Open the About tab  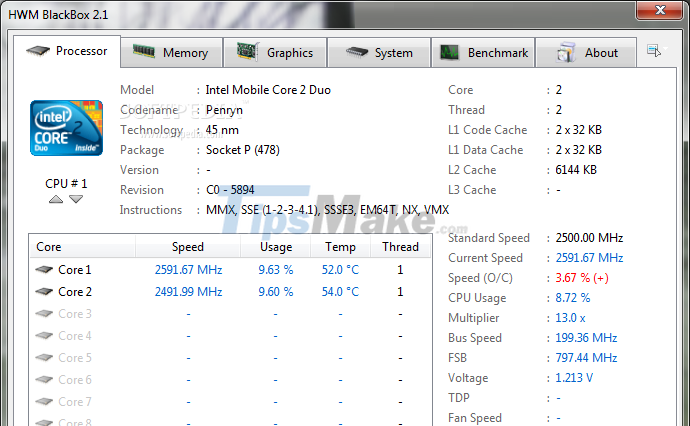tap(586, 52)
